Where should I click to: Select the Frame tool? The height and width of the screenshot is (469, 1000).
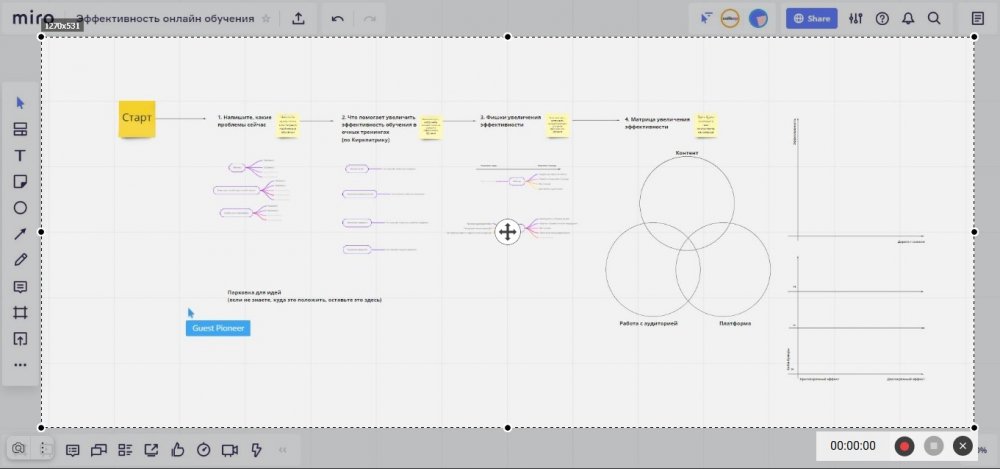pyautogui.click(x=19, y=312)
